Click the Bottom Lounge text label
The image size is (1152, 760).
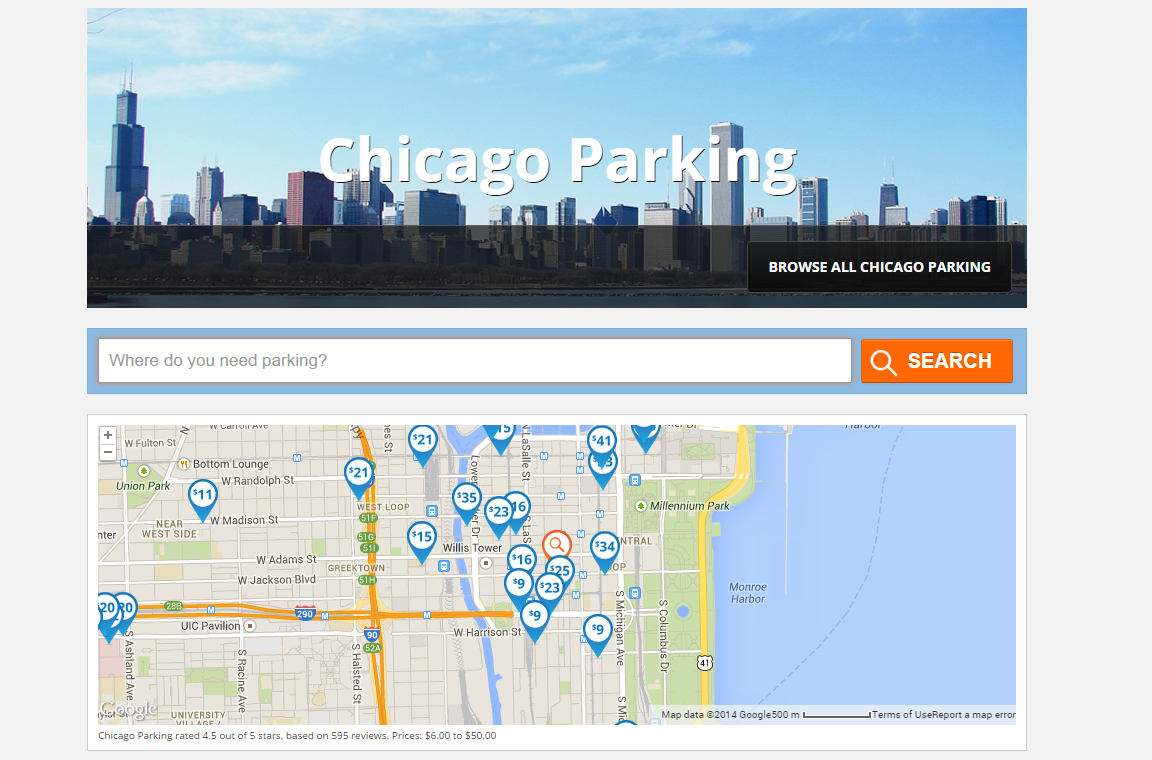(231, 464)
